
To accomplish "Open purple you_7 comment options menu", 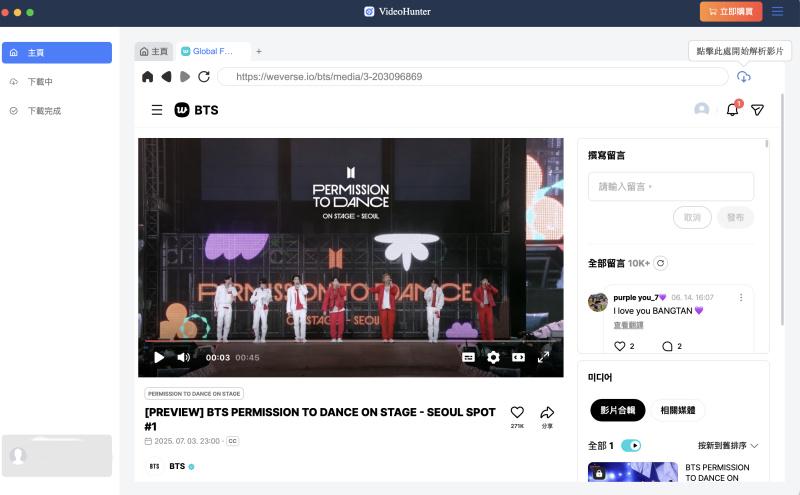I will click(741, 298).
